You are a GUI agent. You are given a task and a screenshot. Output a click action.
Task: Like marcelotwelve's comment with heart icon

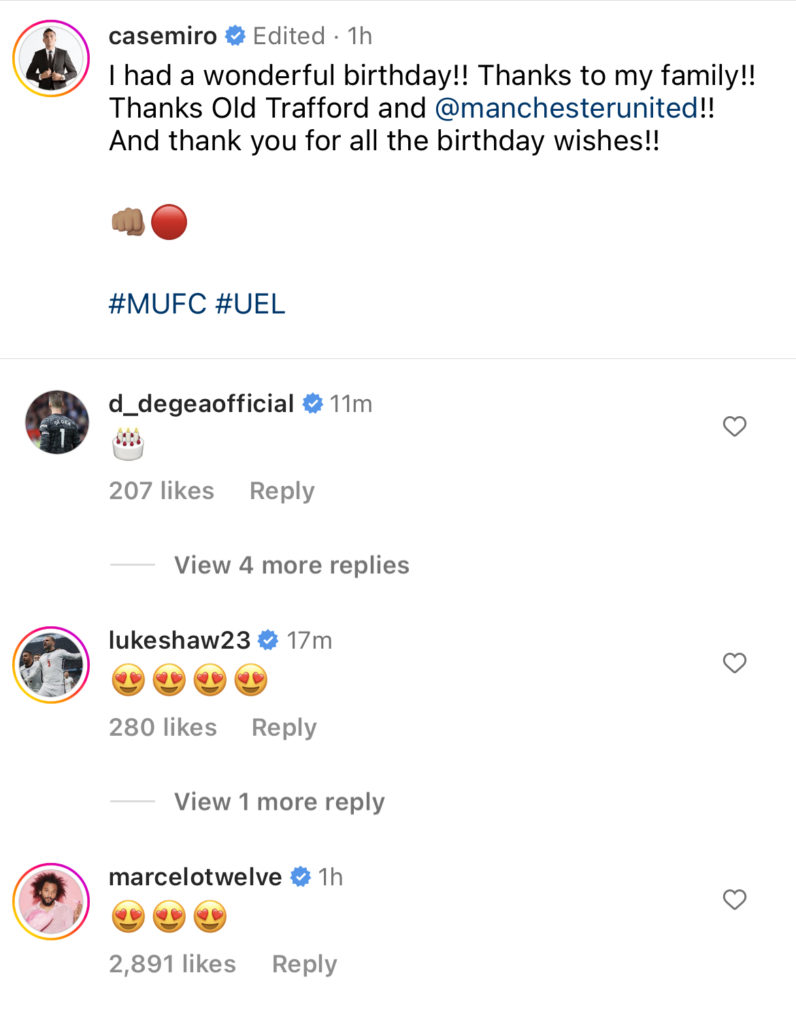[735, 900]
